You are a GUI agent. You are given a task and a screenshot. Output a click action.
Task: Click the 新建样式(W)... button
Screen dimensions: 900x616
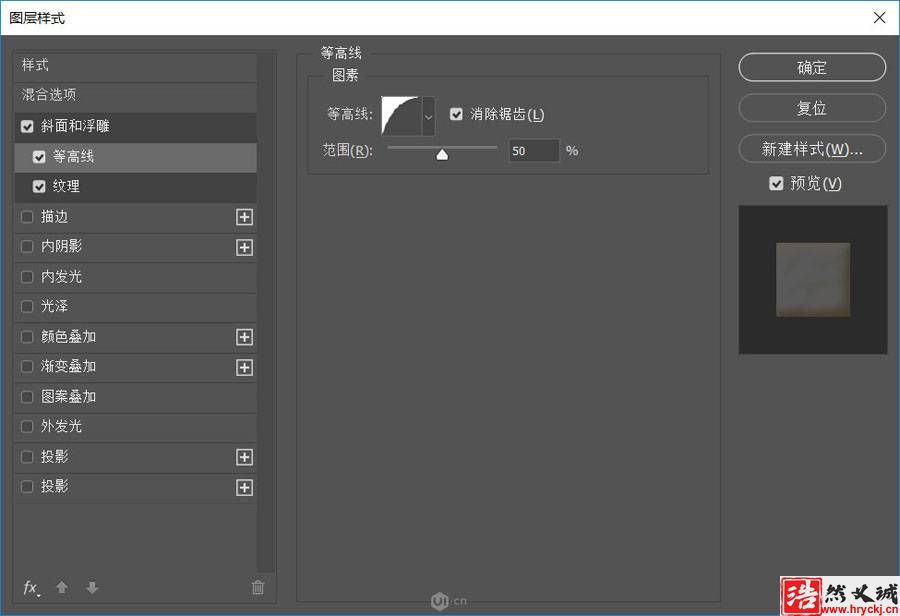pyautogui.click(x=812, y=149)
